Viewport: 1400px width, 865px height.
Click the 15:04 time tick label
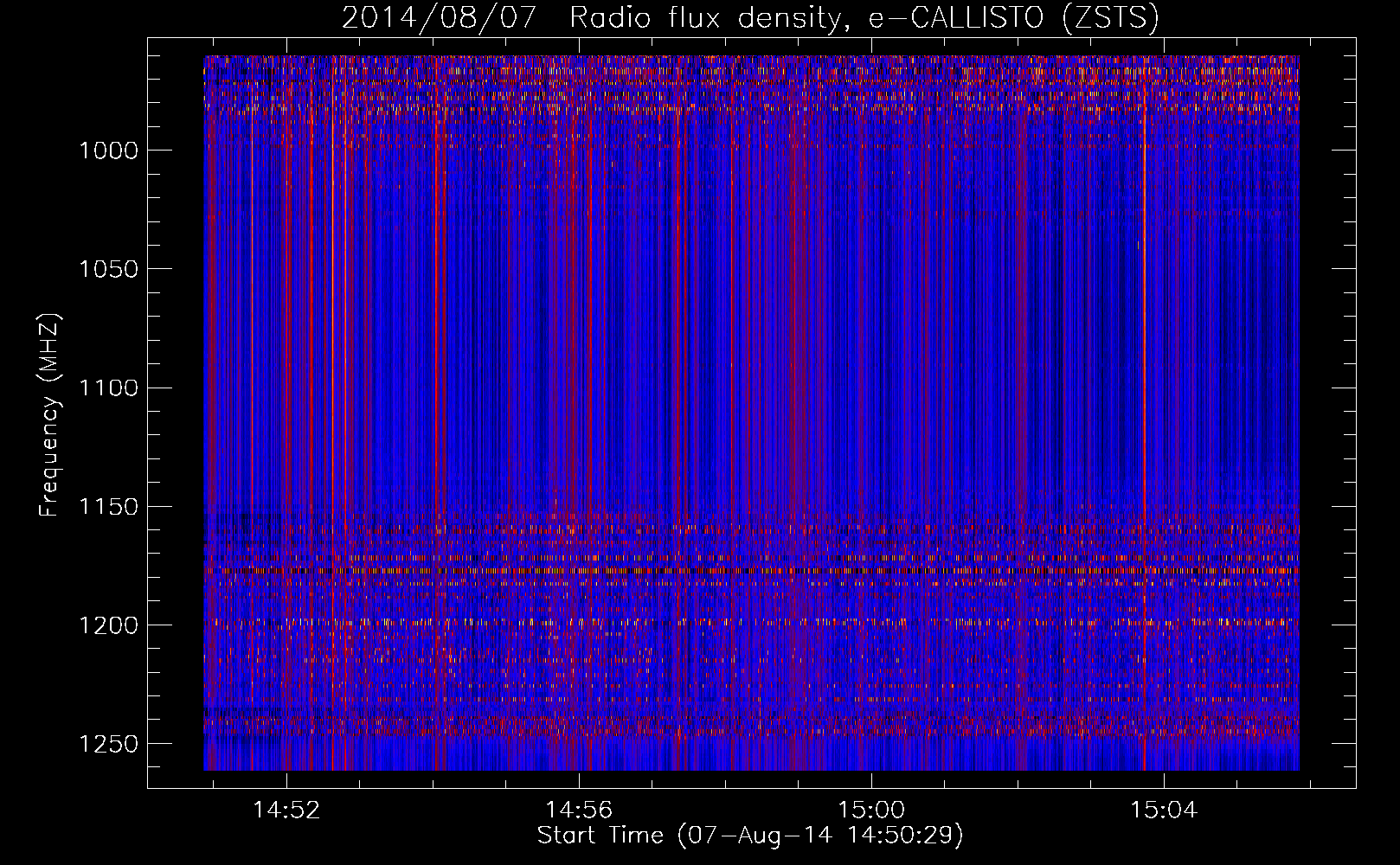[x=1164, y=810]
